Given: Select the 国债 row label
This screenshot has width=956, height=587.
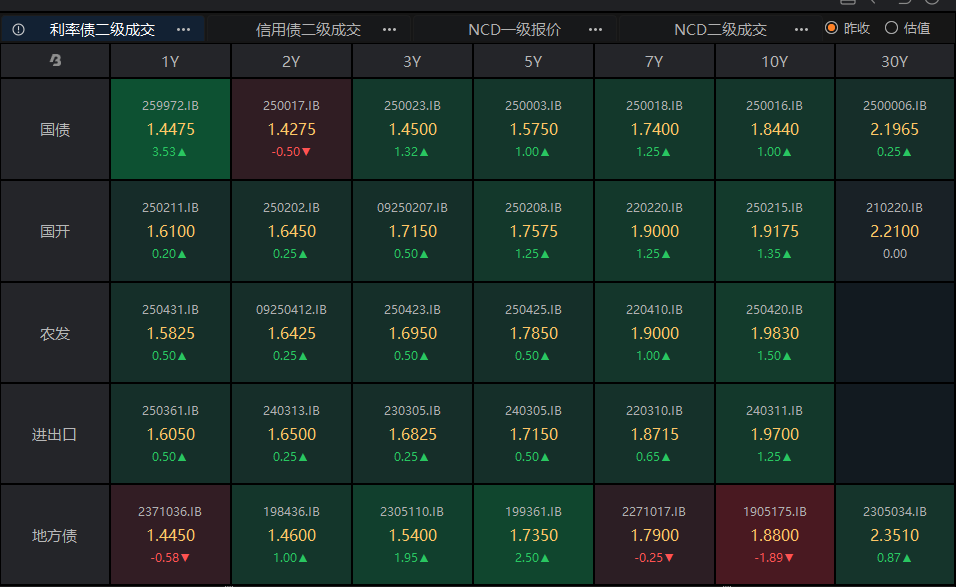Looking at the screenshot, I should pyautogui.click(x=55, y=130).
